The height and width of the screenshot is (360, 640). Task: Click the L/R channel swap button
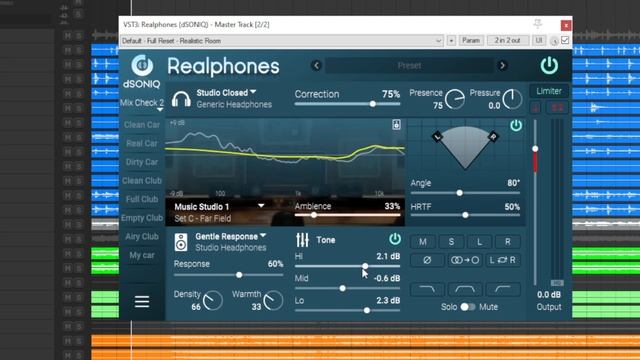tap(503, 260)
